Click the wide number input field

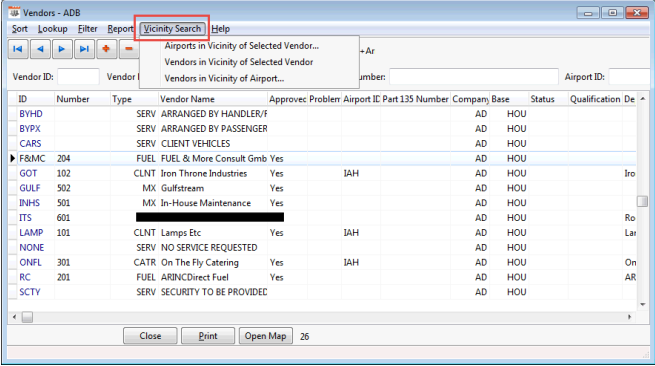pyautogui.click(x=474, y=77)
